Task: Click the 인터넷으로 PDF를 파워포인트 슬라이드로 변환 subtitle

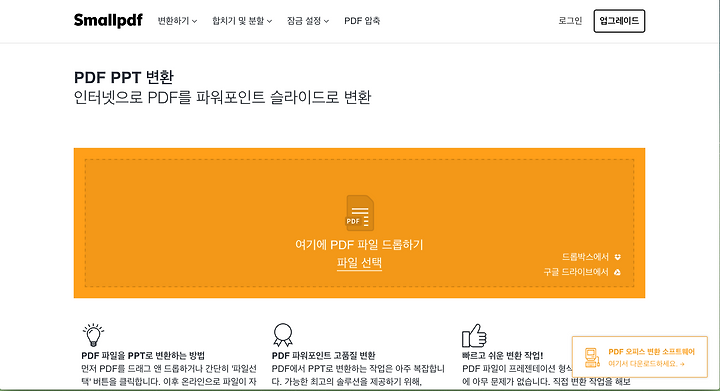Action: [x=222, y=97]
